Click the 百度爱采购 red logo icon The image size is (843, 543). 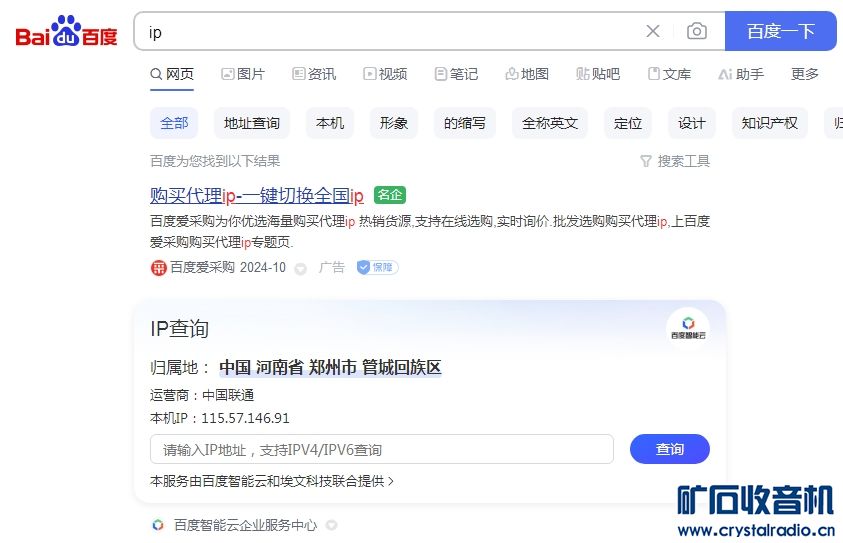(x=159, y=268)
